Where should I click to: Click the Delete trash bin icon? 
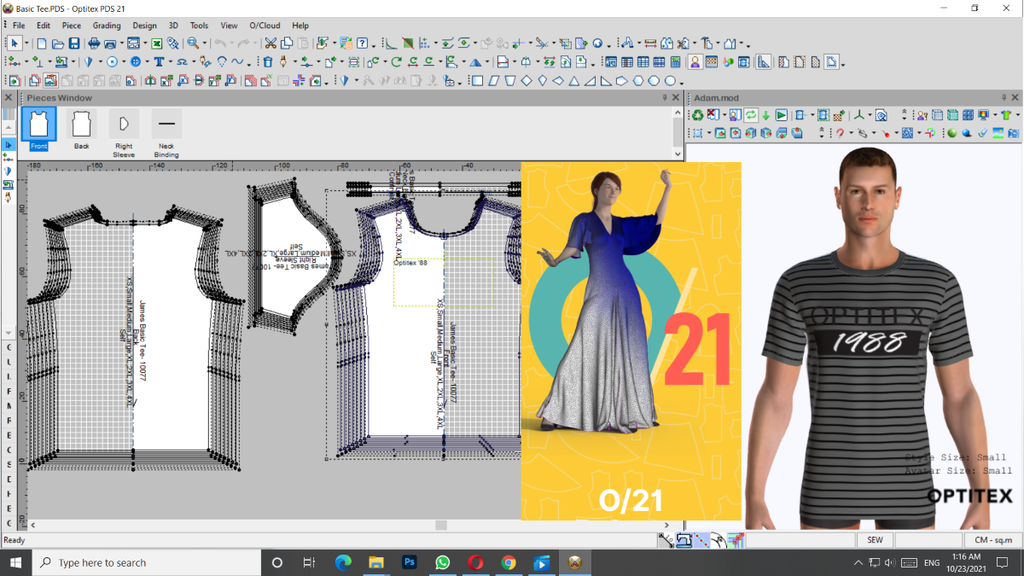coord(268,62)
